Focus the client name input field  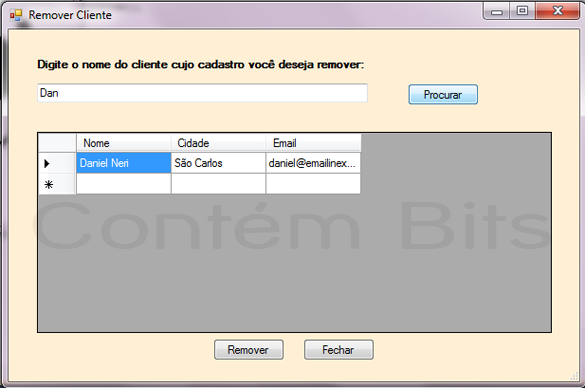[x=202, y=93]
